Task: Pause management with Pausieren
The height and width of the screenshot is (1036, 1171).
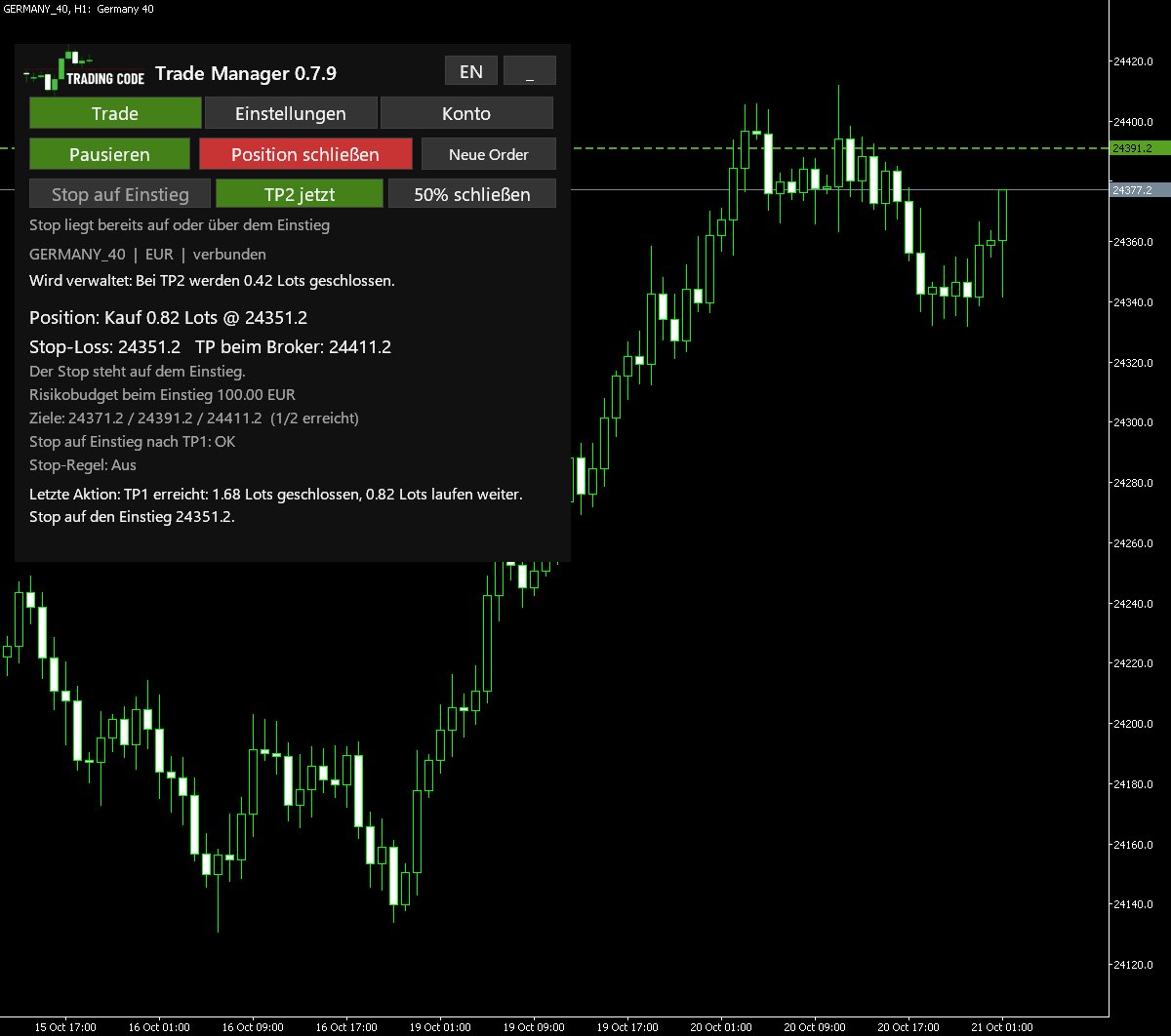Action: [x=109, y=154]
